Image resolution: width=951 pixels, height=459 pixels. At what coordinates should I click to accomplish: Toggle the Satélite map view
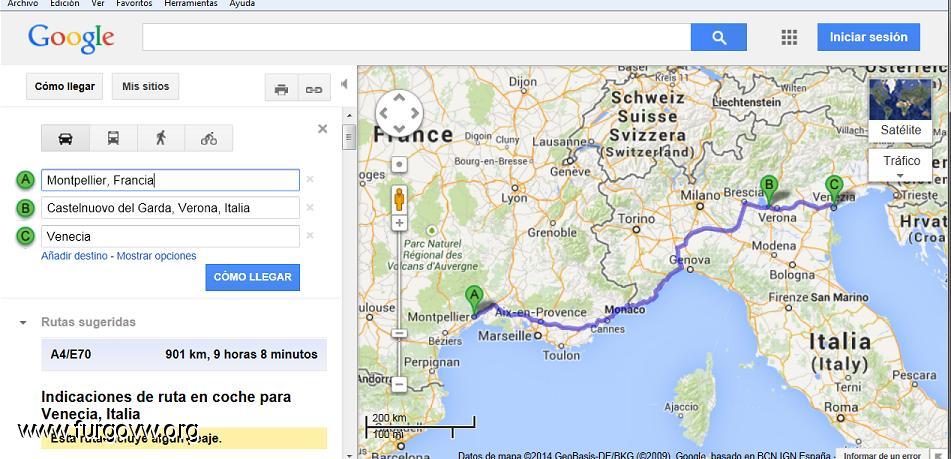tap(900, 110)
